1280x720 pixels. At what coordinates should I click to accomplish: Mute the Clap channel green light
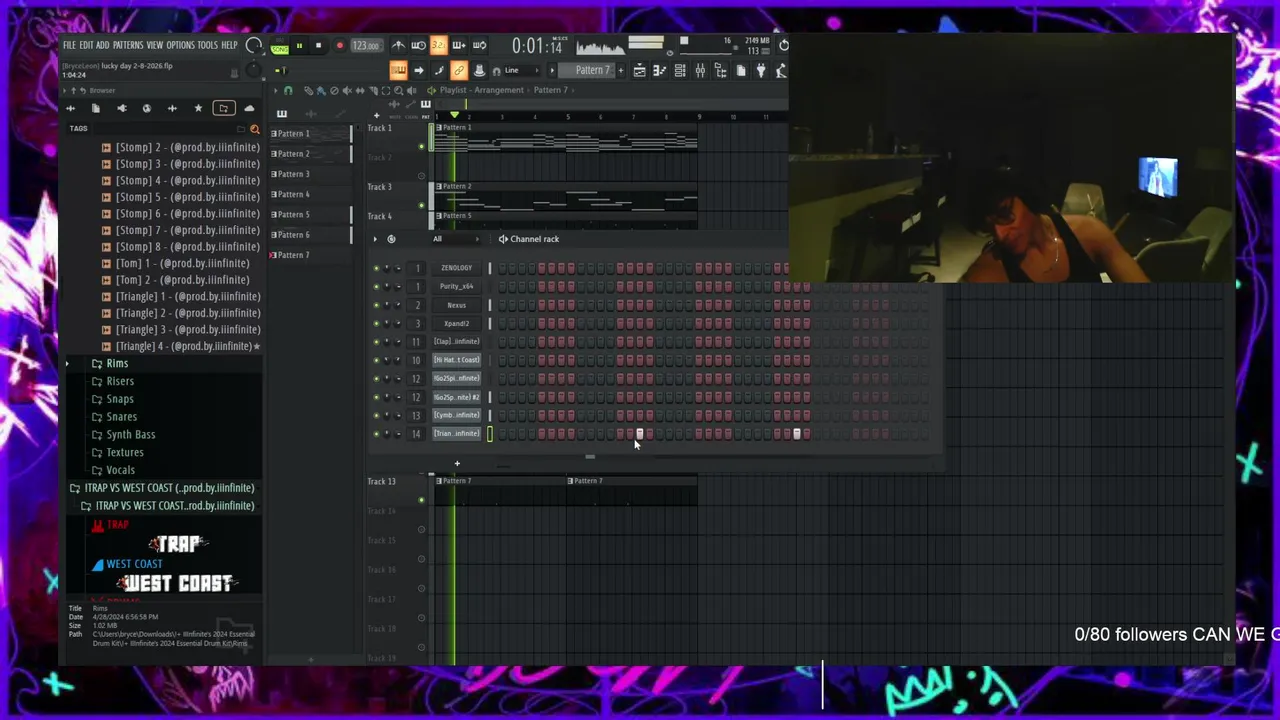[376, 342]
